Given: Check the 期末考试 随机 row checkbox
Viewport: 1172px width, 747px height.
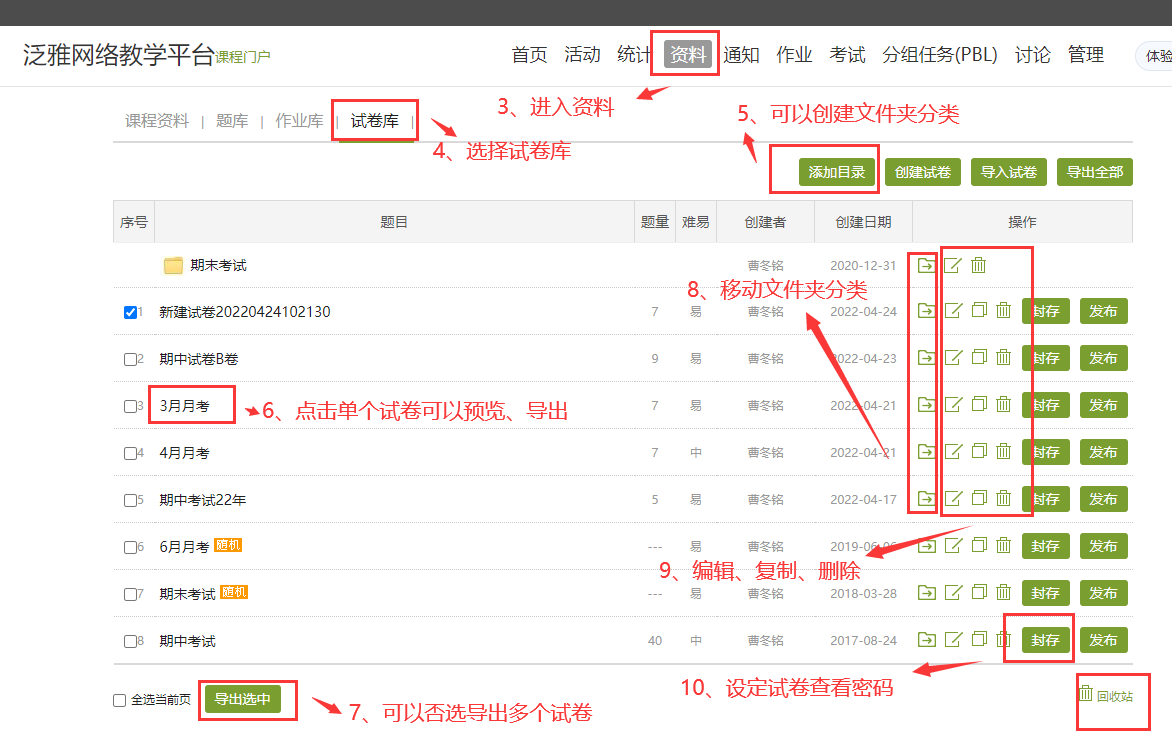Looking at the screenshot, I should pos(130,594).
